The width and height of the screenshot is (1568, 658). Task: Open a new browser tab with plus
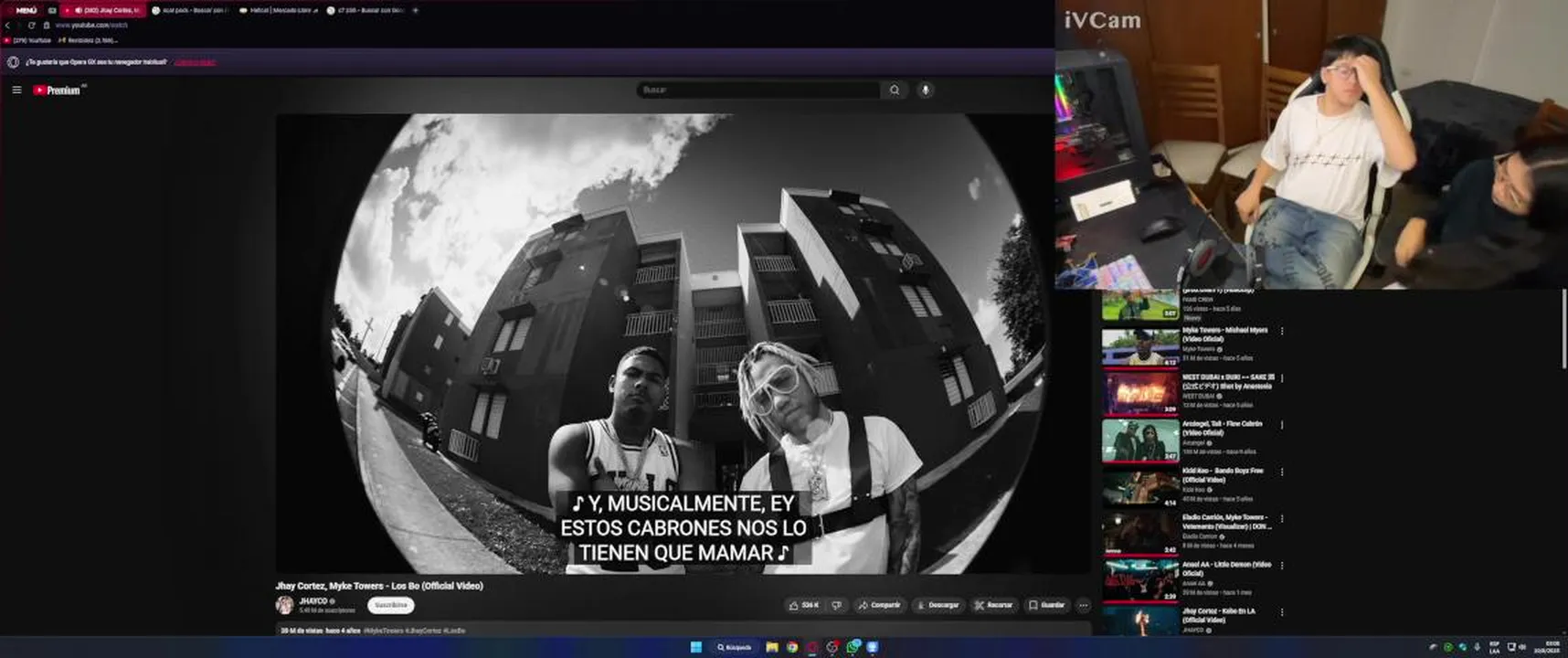(416, 10)
